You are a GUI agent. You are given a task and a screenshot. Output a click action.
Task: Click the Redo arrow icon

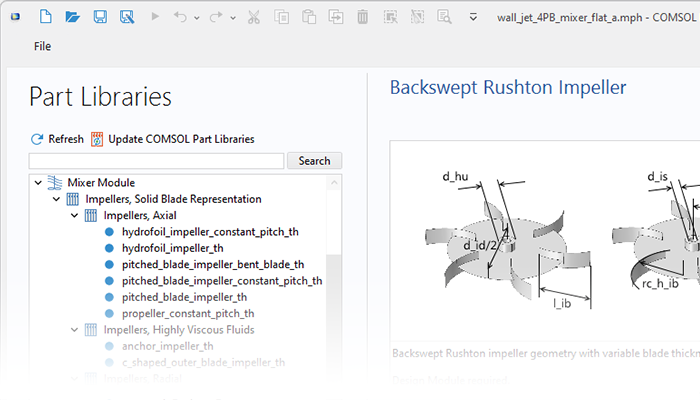pyautogui.click(x=216, y=17)
